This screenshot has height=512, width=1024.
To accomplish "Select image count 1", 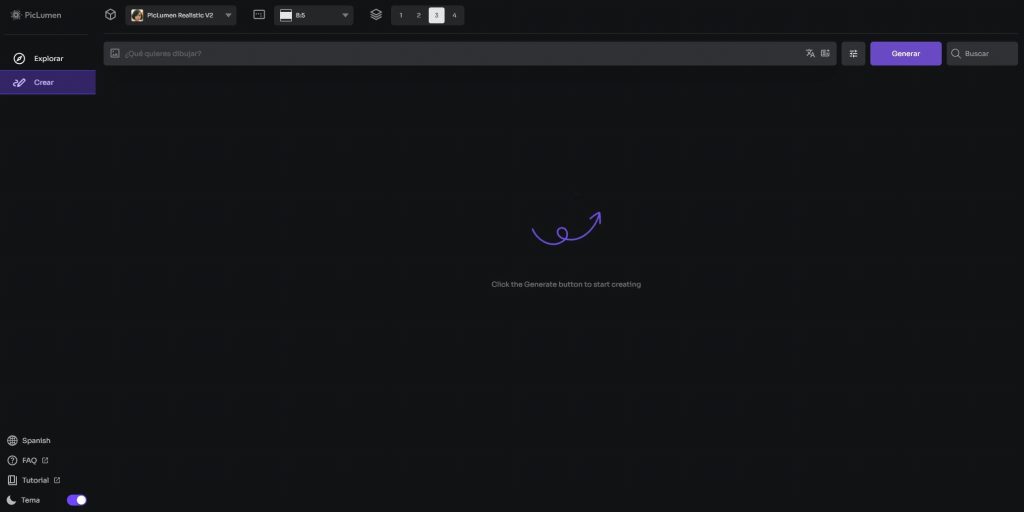I will (x=401, y=15).
